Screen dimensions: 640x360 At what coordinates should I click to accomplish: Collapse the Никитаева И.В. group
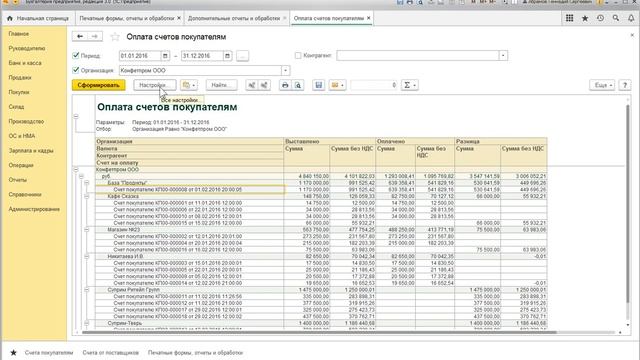tap(87, 256)
